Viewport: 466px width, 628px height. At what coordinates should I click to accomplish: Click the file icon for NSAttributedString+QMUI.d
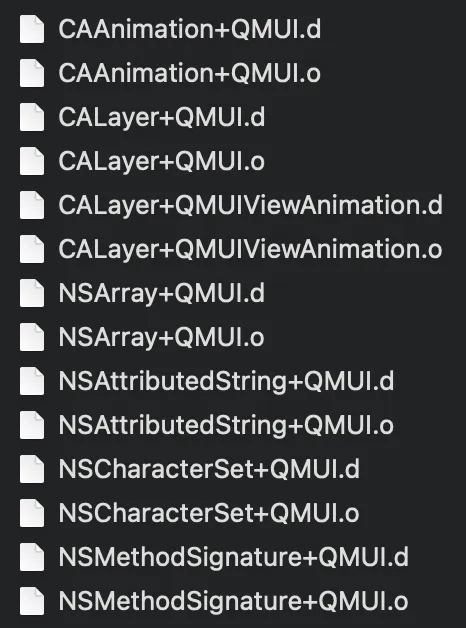(32, 382)
